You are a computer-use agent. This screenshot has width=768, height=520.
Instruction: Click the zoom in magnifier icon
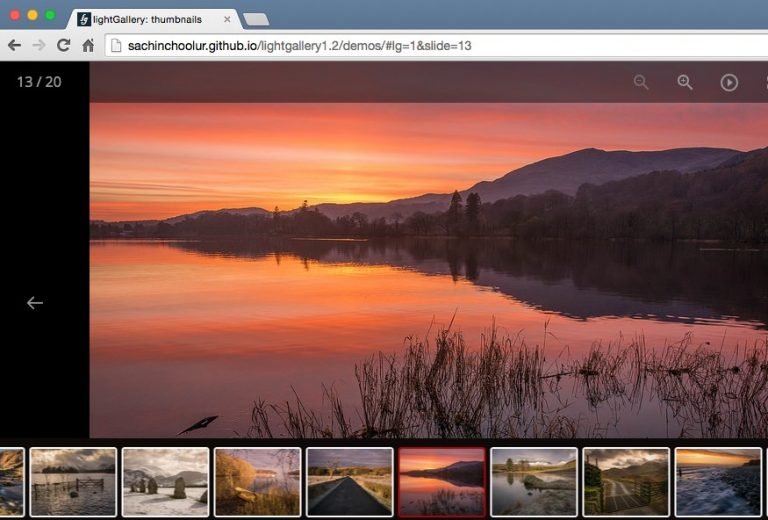click(x=685, y=82)
